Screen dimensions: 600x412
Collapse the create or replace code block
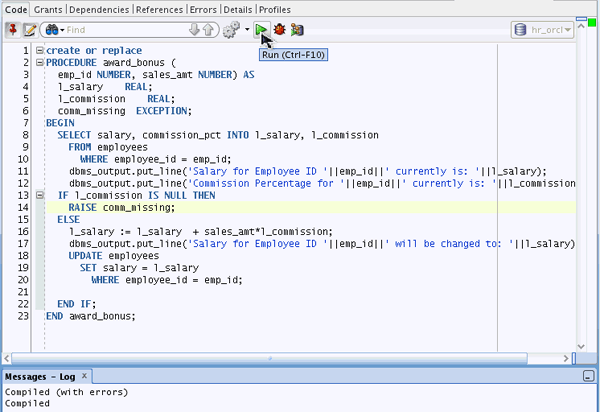coord(38,50)
